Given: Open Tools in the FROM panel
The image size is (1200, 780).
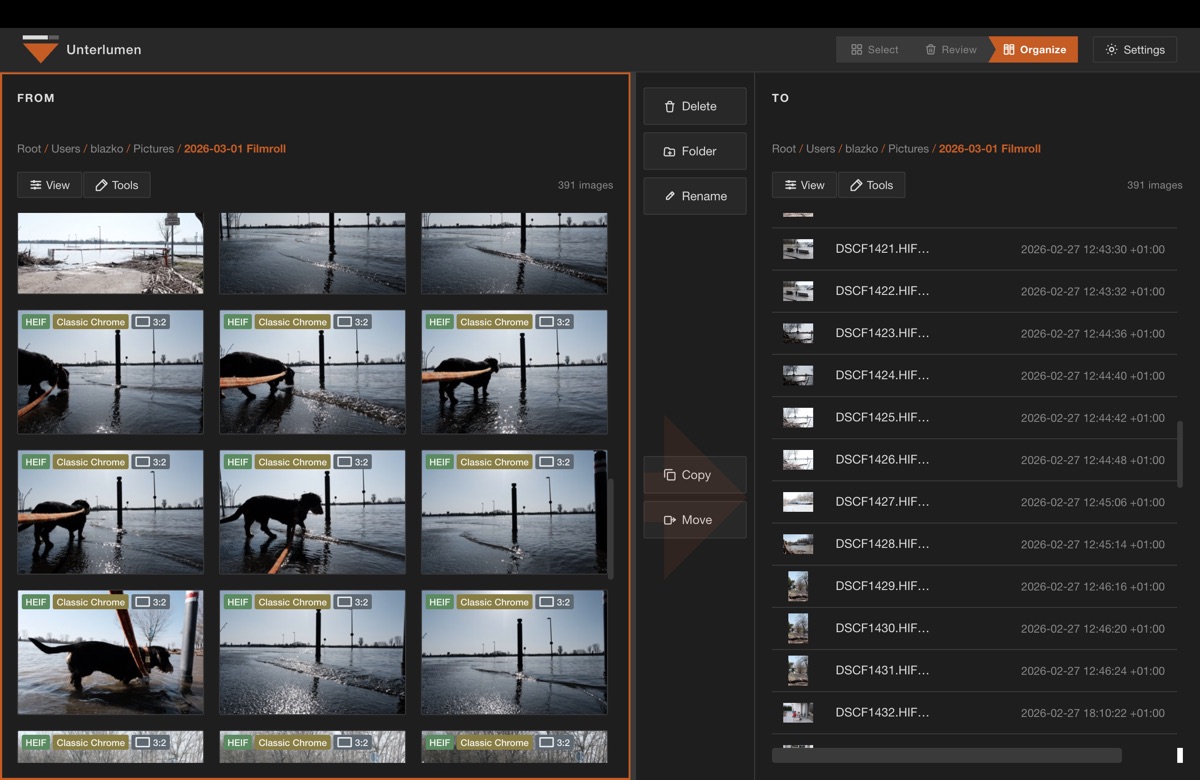Looking at the screenshot, I should point(116,185).
